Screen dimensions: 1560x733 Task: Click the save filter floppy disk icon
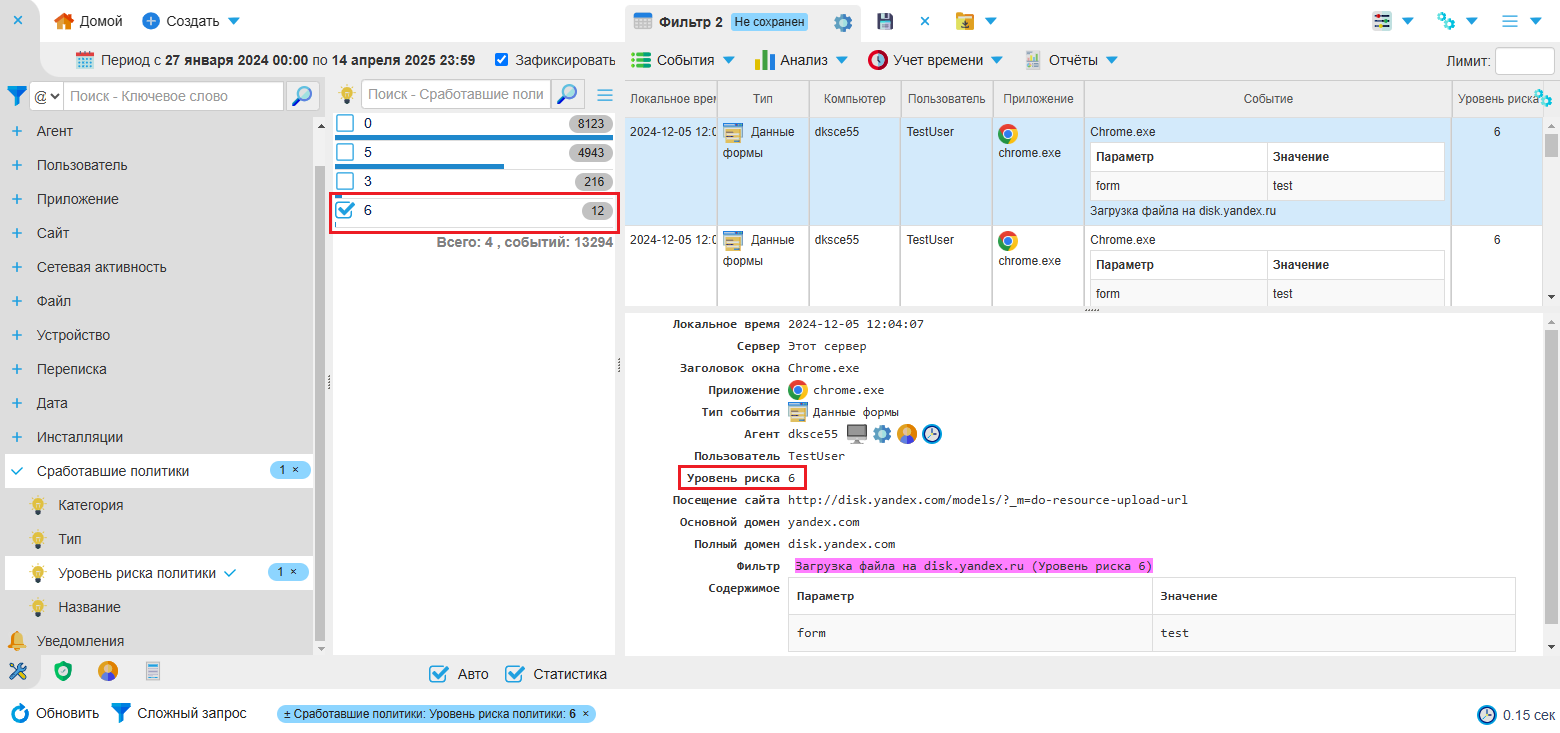point(885,21)
